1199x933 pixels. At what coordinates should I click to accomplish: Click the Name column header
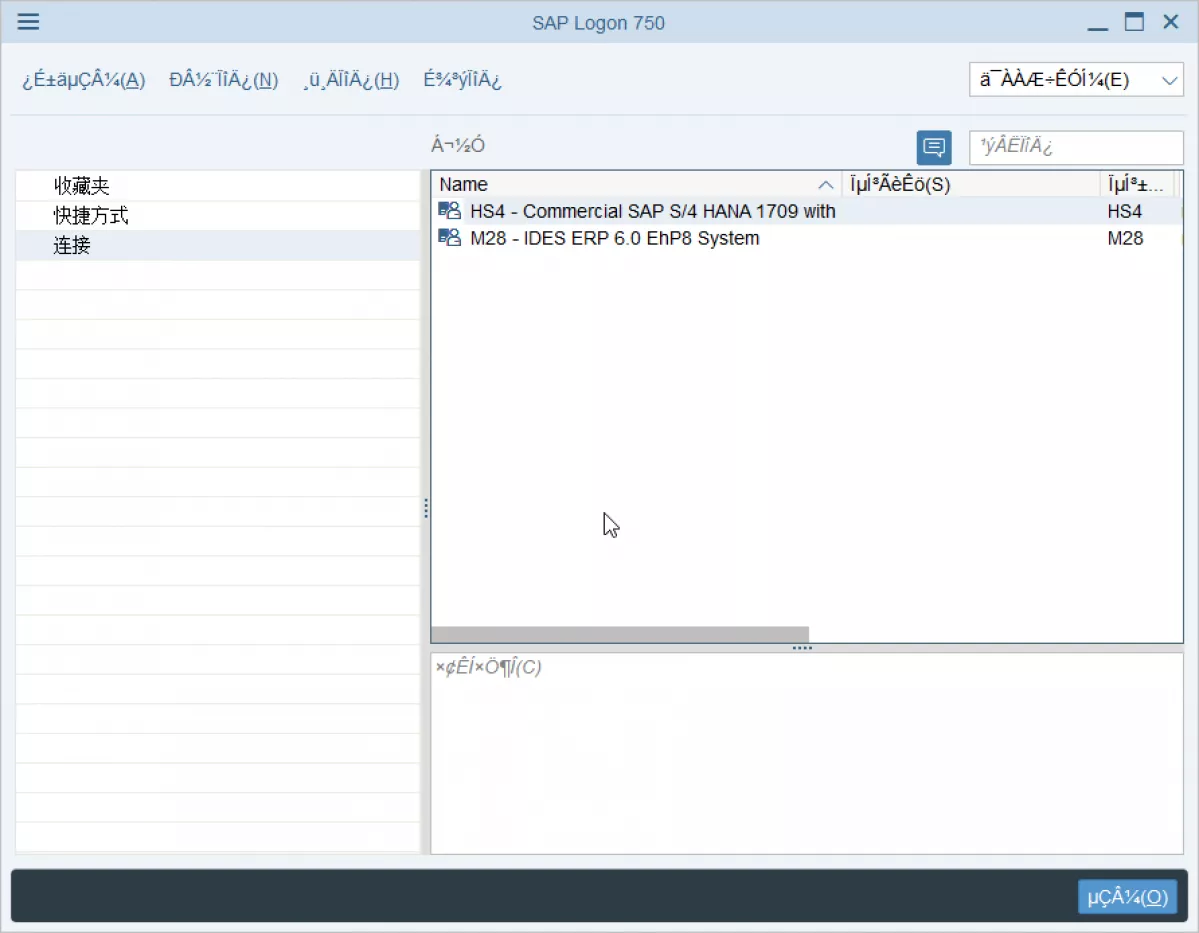coord(636,184)
